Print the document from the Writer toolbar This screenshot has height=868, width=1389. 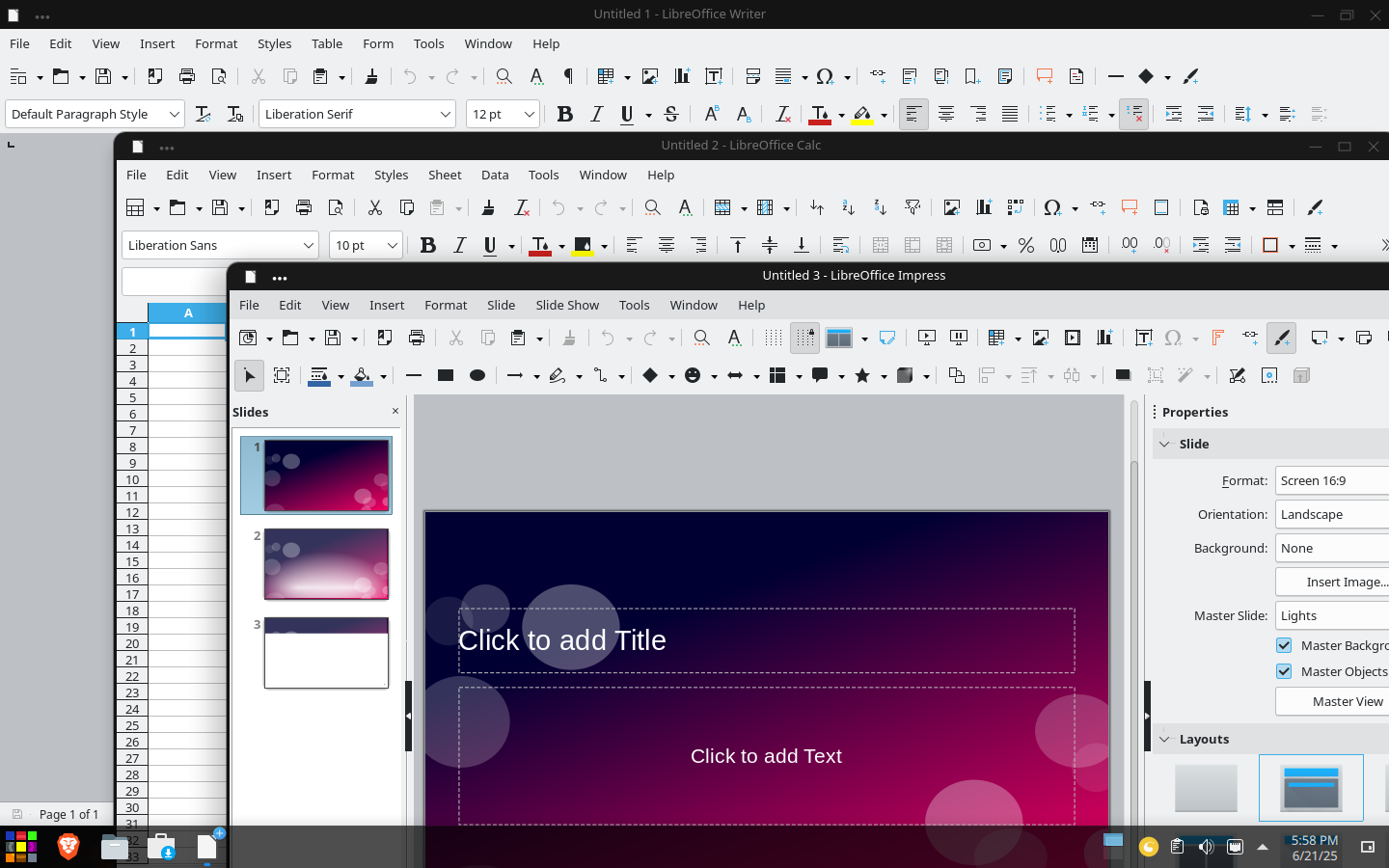coord(187,76)
